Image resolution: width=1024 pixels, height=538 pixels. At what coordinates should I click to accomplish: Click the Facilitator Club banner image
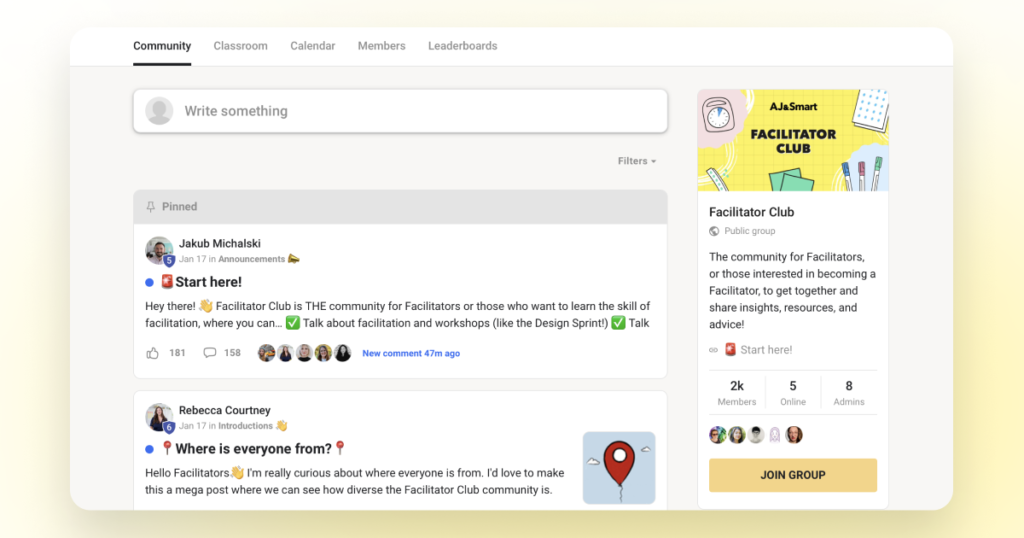[792, 140]
